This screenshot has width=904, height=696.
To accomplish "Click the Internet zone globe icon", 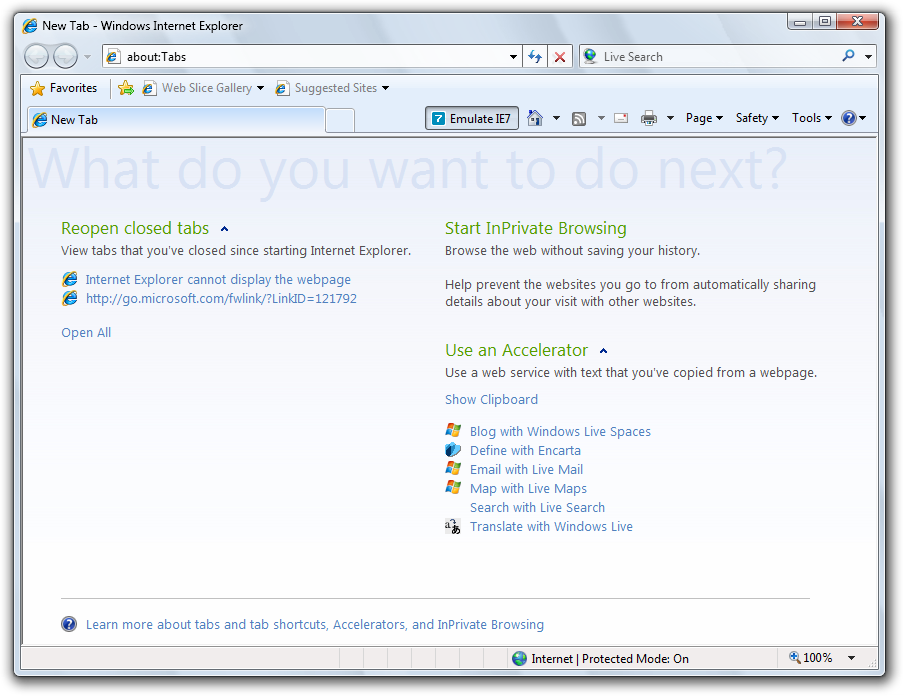I will pyautogui.click(x=519, y=659).
